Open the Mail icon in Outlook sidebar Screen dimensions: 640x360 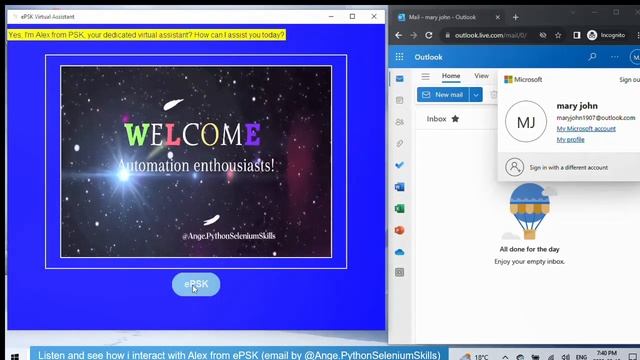(x=400, y=78)
